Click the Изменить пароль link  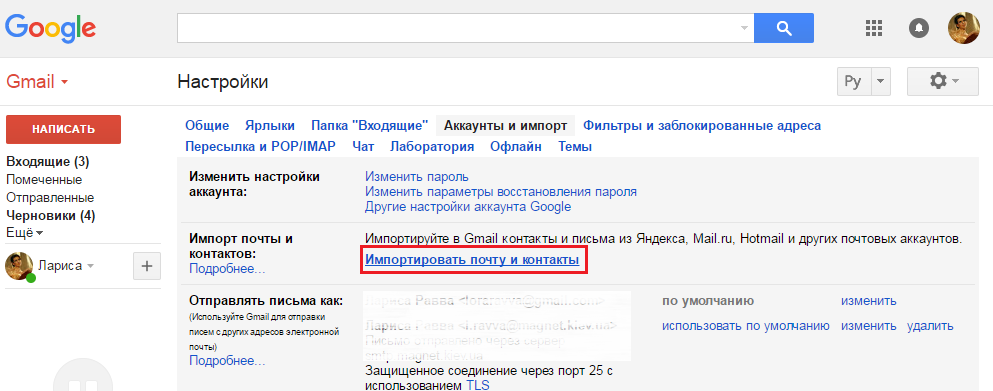pyautogui.click(x=417, y=176)
